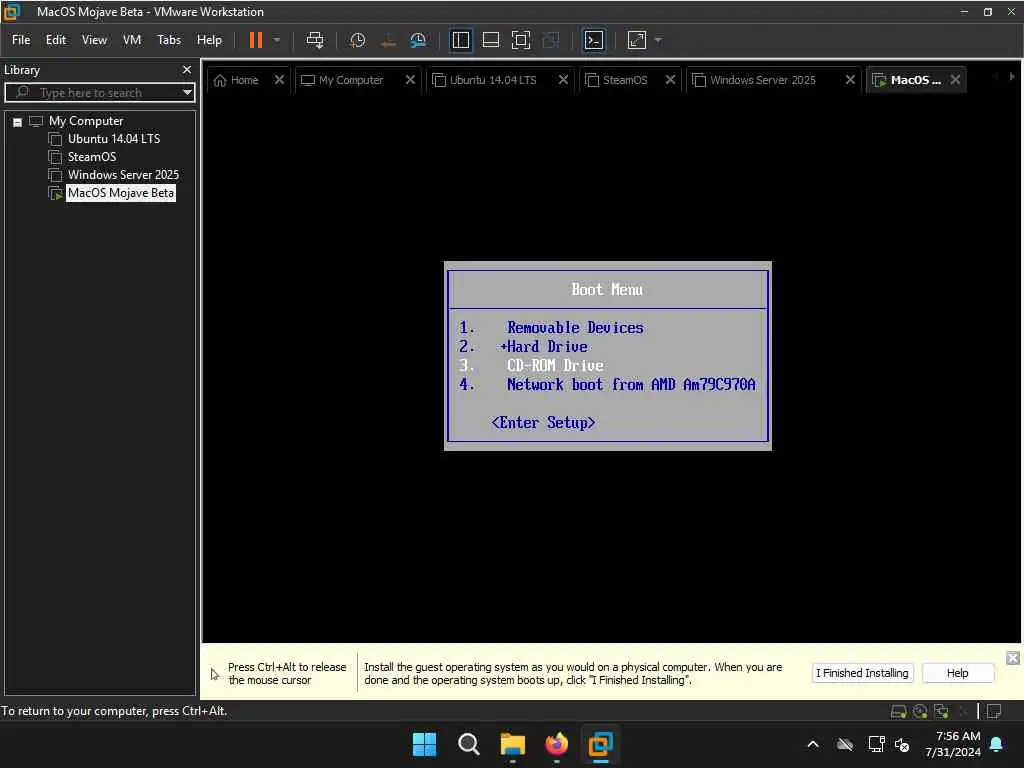This screenshot has width=1024, height=768.
Task: Choose CD-ROM Drive in the Boot Menu
Action: click(556, 365)
